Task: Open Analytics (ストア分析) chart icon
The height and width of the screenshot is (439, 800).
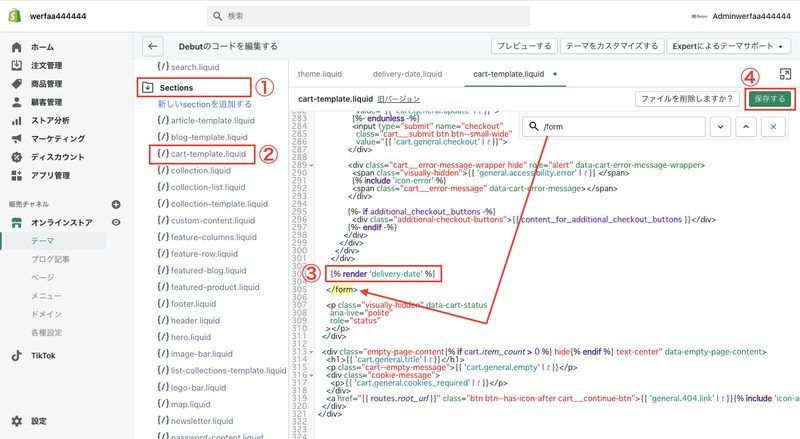Action: tap(16, 120)
